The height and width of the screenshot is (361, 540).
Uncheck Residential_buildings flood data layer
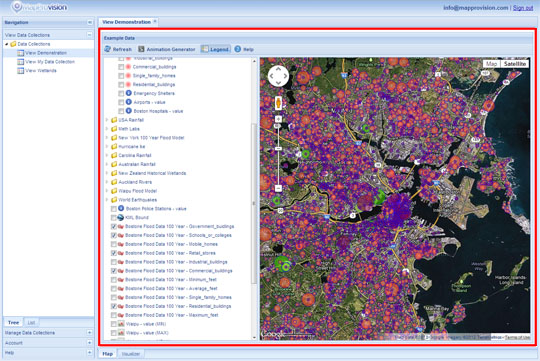(x=114, y=306)
